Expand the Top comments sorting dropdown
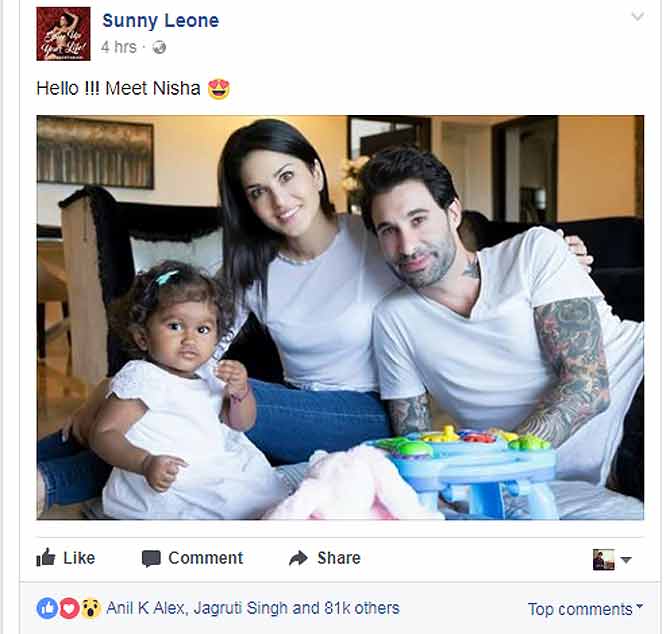Screen dimensions: 670x634 [x=585, y=609]
